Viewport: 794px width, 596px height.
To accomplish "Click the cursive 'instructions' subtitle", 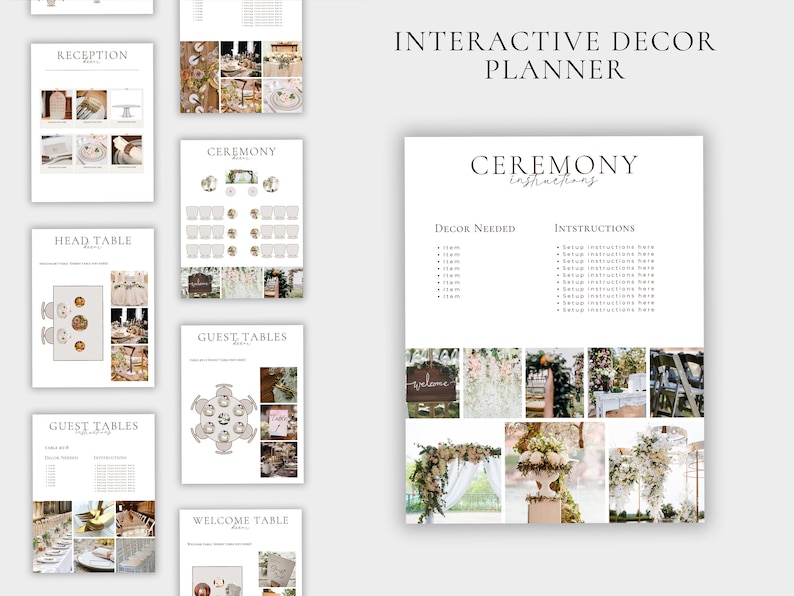I will click(553, 181).
